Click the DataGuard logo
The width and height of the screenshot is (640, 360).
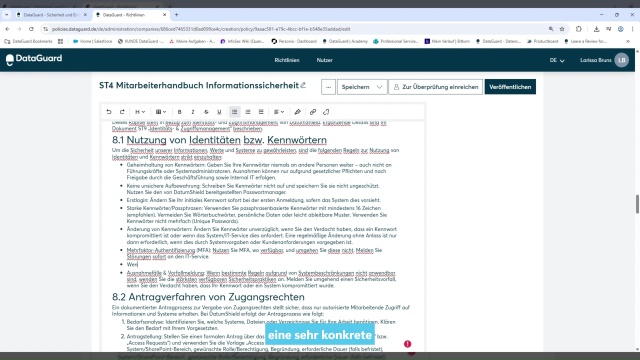[x=34, y=59]
